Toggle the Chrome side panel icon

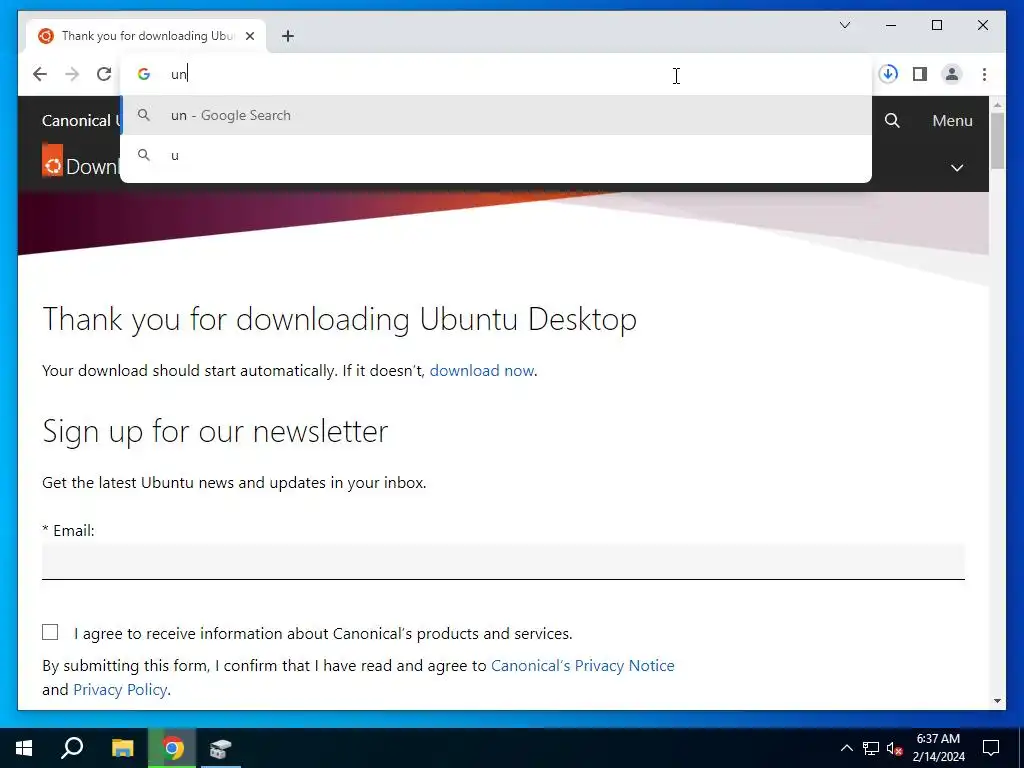[920, 74]
